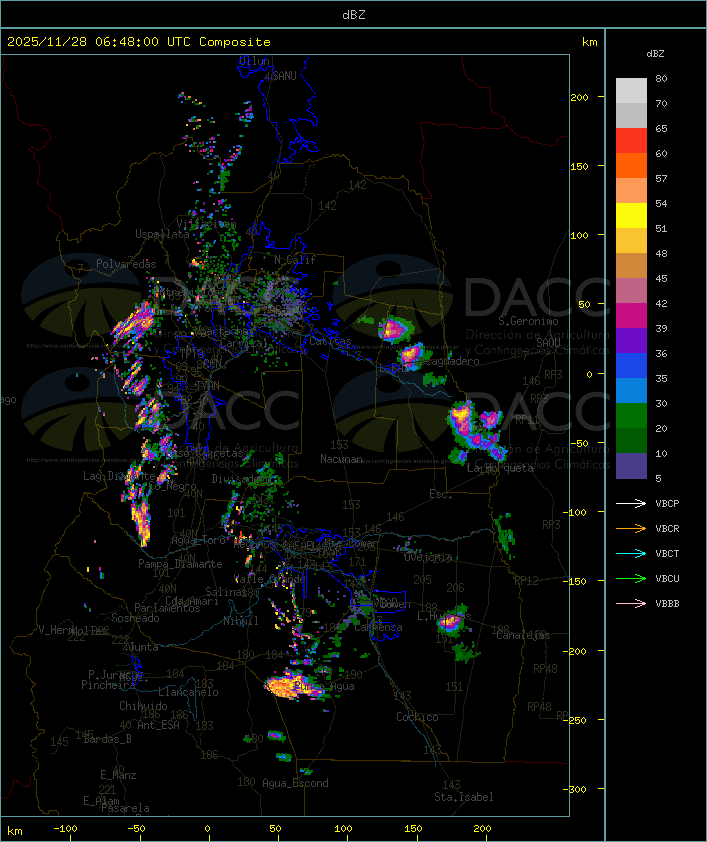
Task: Click the Agua_Toro place label
Action: (199, 540)
